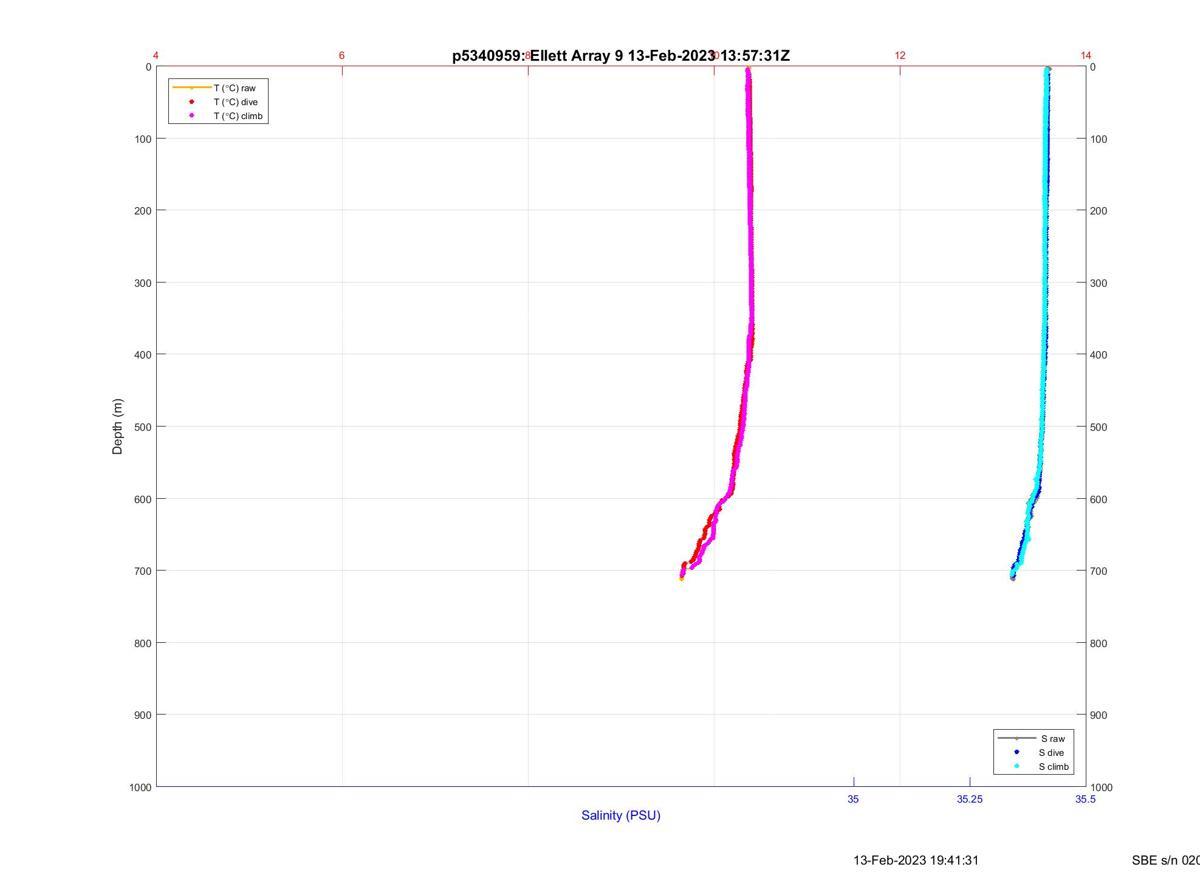Click the dark blue marker for S dive legend

coord(1016,752)
